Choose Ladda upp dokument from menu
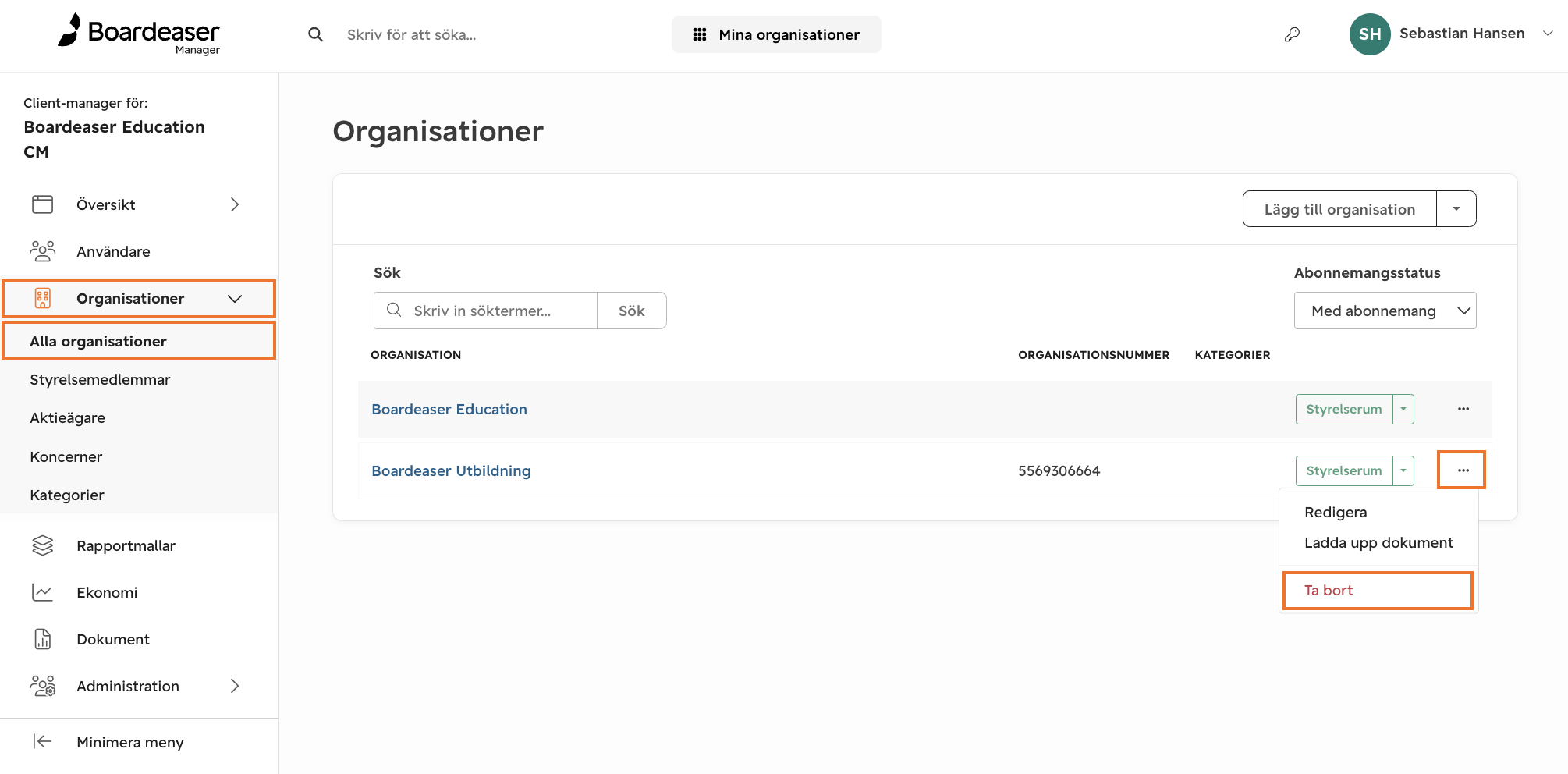Image resolution: width=1568 pixels, height=774 pixels. click(1378, 542)
